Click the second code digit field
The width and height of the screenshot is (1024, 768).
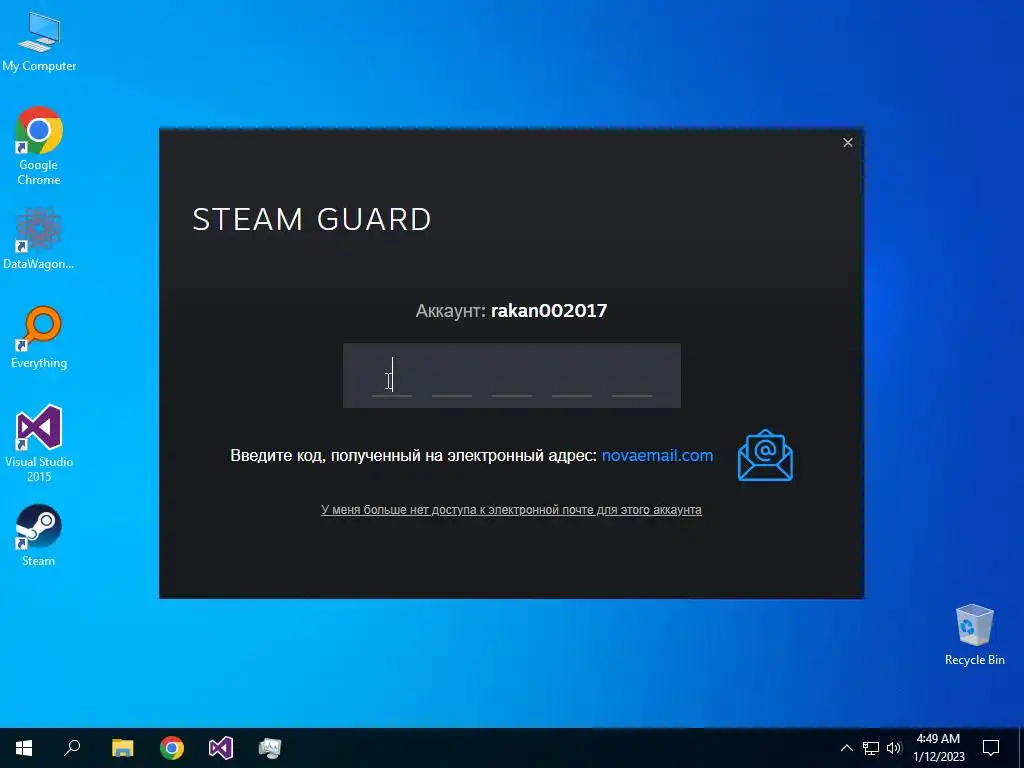click(452, 377)
